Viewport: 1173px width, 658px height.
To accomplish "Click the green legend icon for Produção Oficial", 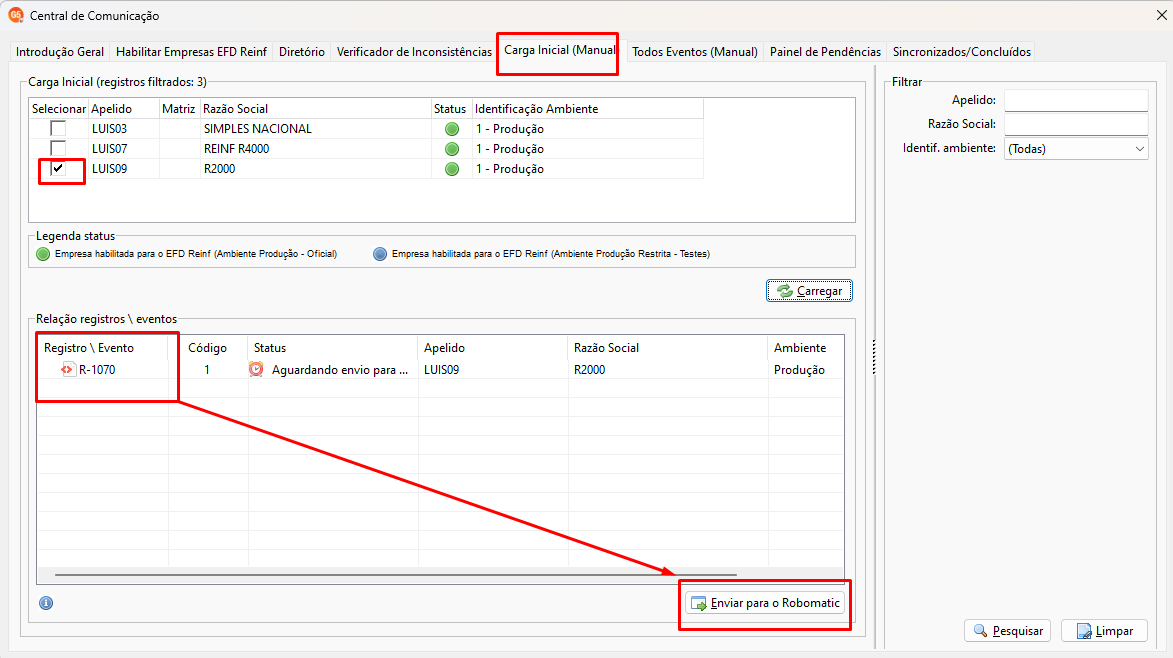I will point(43,254).
